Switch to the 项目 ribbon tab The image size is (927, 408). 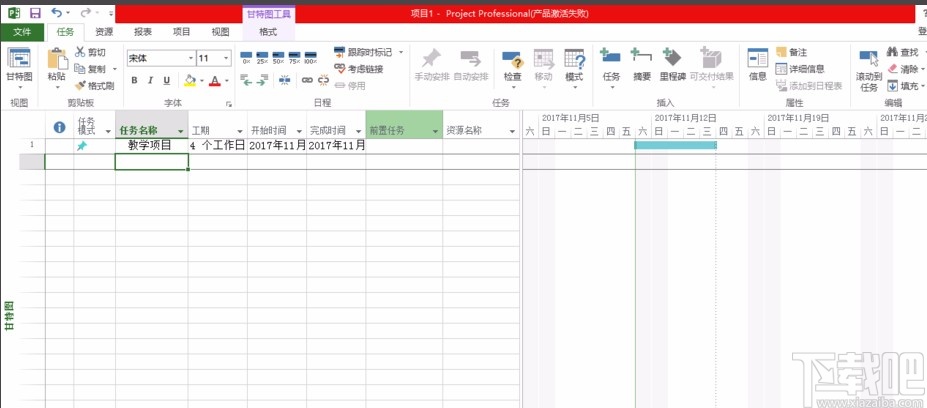(x=181, y=33)
